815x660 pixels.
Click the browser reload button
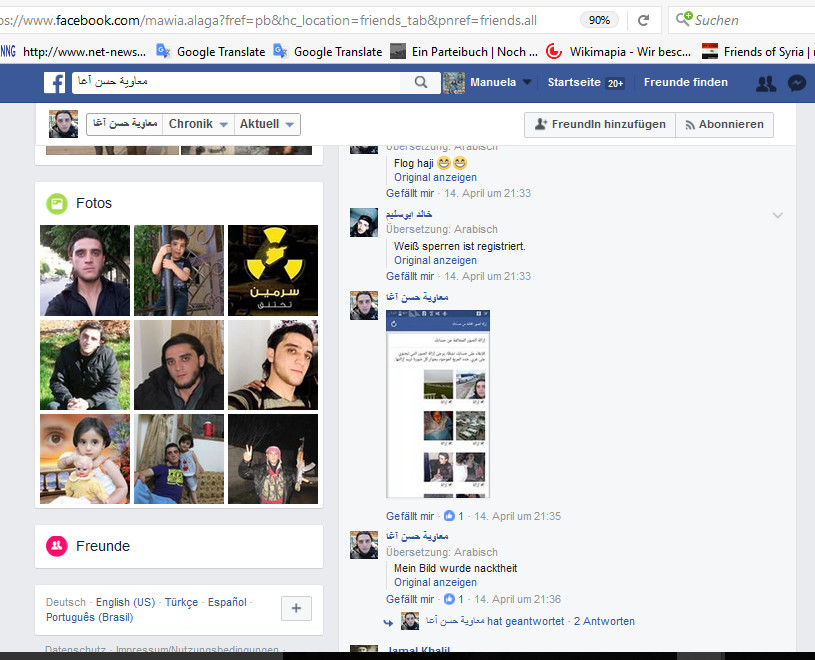click(644, 19)
